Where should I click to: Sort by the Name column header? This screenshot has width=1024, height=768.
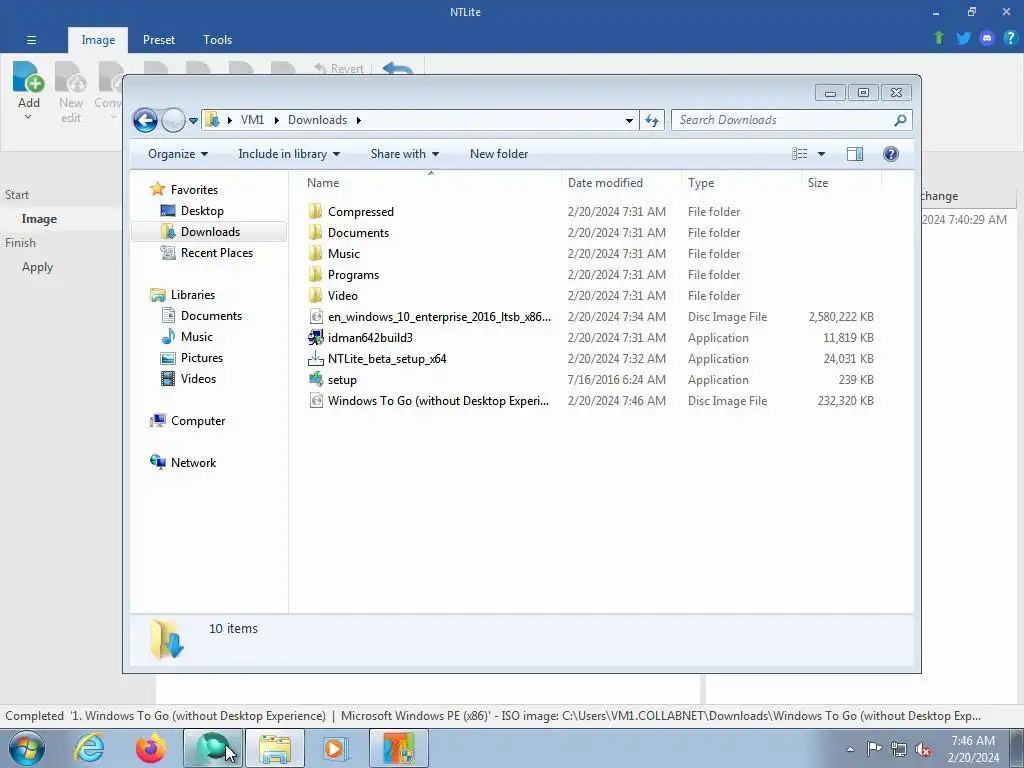431,182
